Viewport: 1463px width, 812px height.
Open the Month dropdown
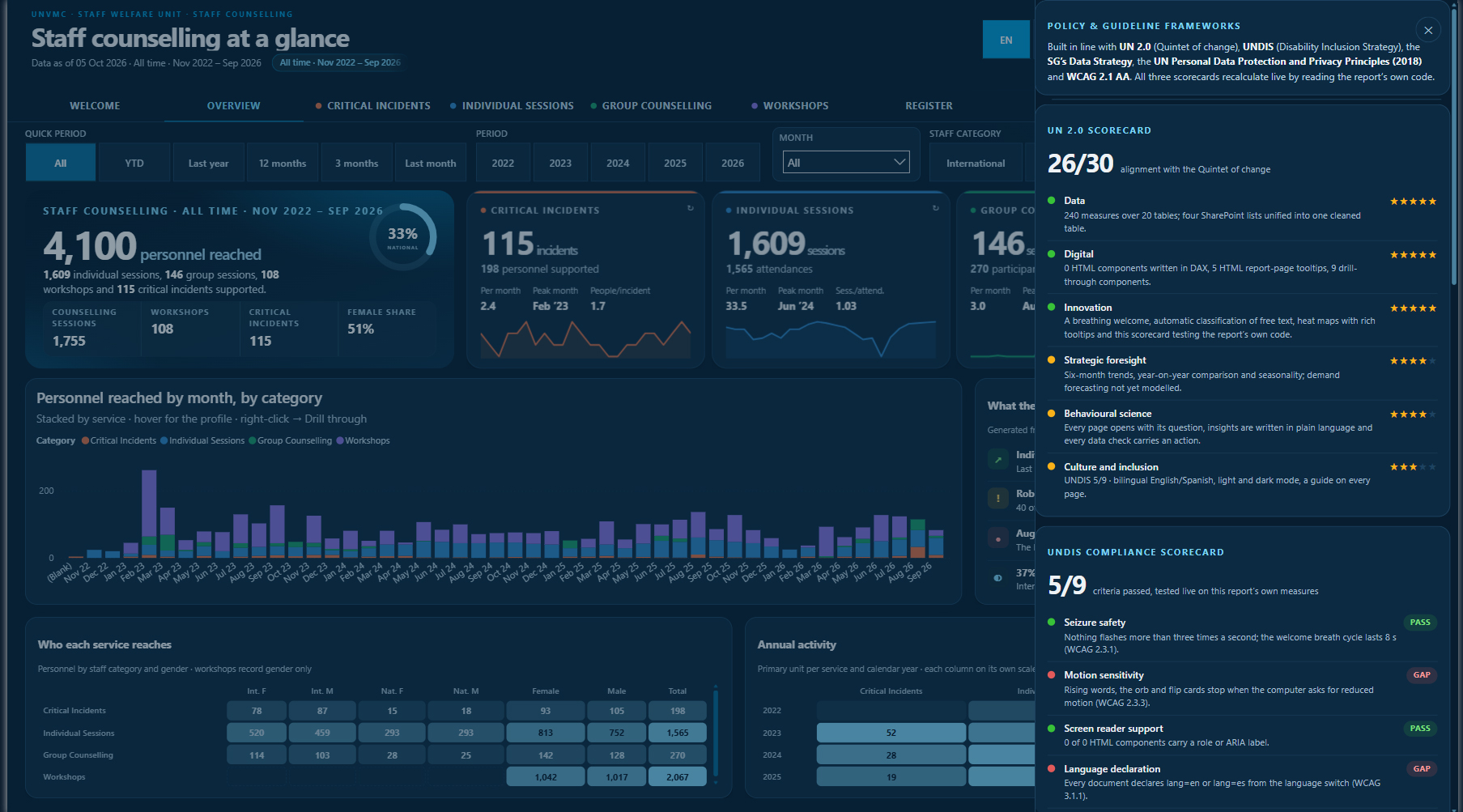click(x=846, y=162)
